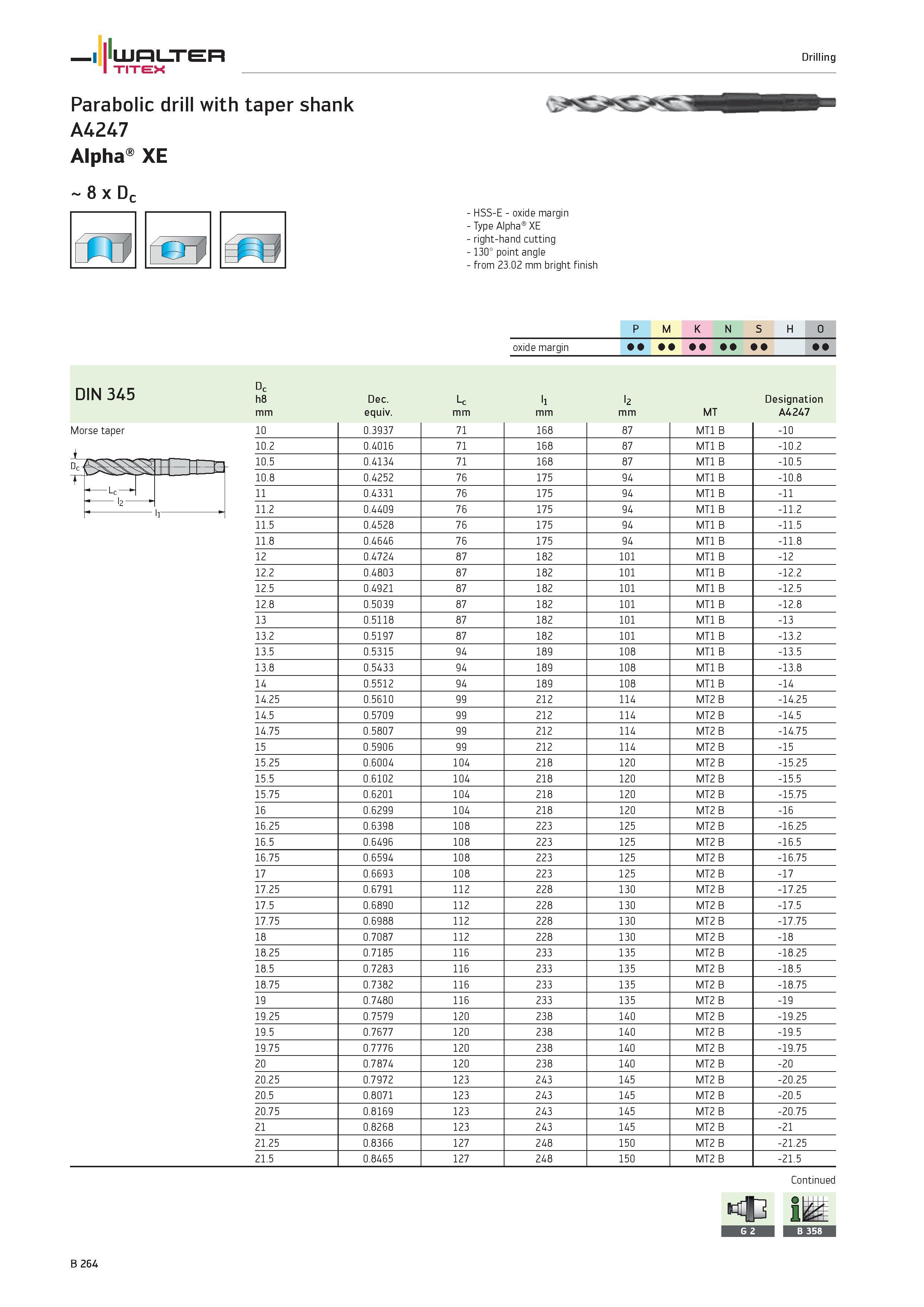This screenshot has height=1307, width=924.
Task: Select the blue P material group swatch
Action: pyautogui.click(x=635, y=329)
